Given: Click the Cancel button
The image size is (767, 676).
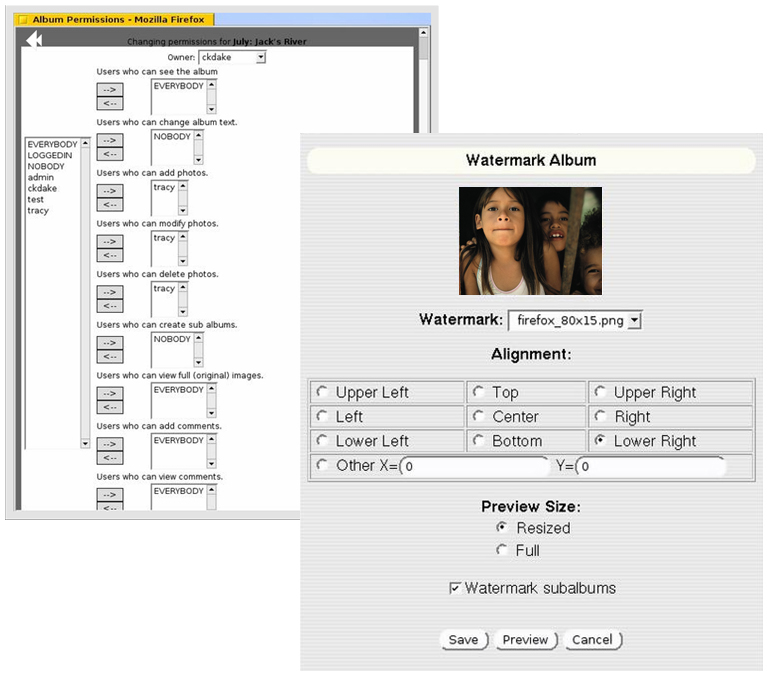Looking at the screenshot, I should click(x=593, y=640).
